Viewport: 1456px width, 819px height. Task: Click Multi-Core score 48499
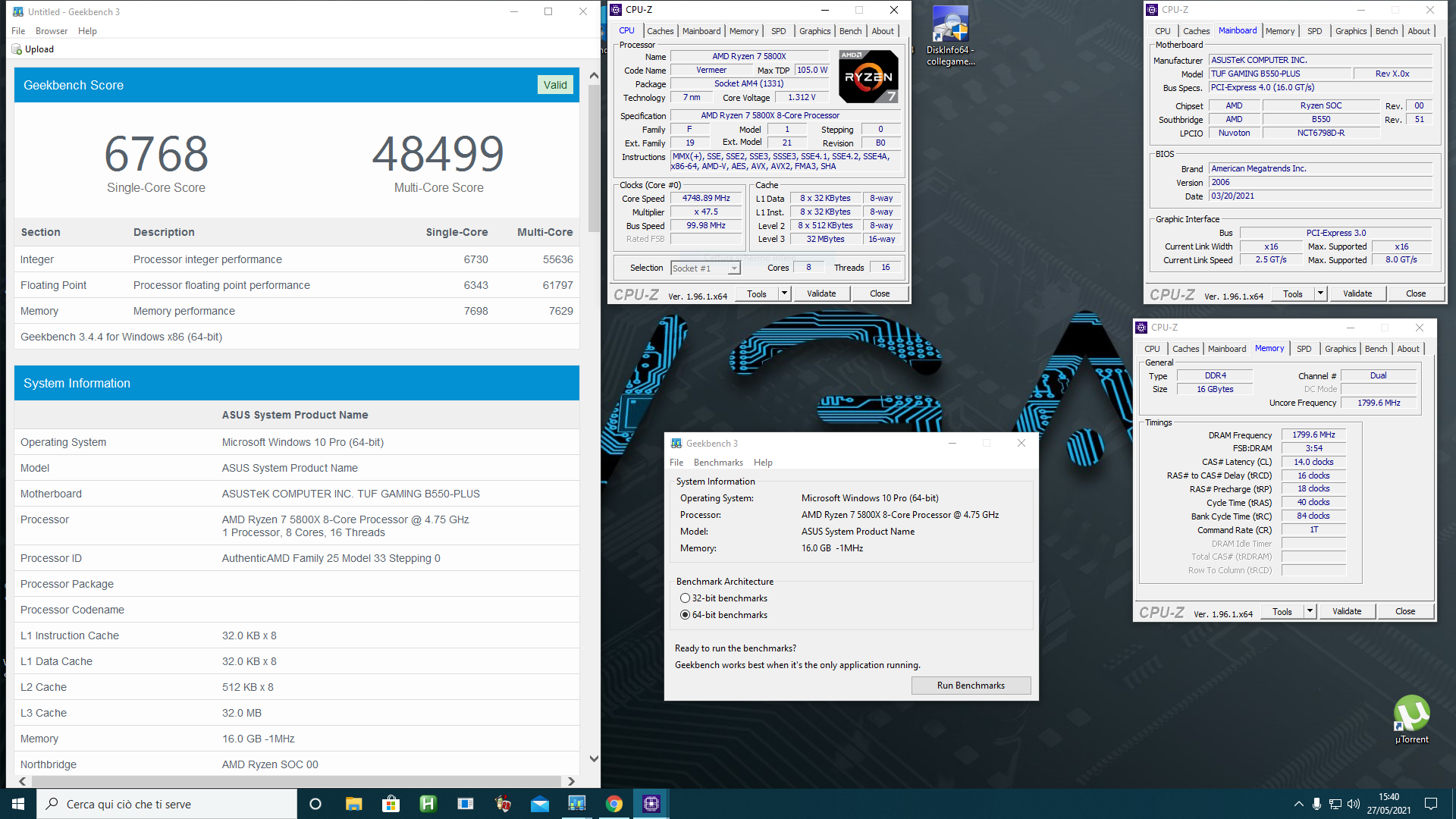pos(438,154)
